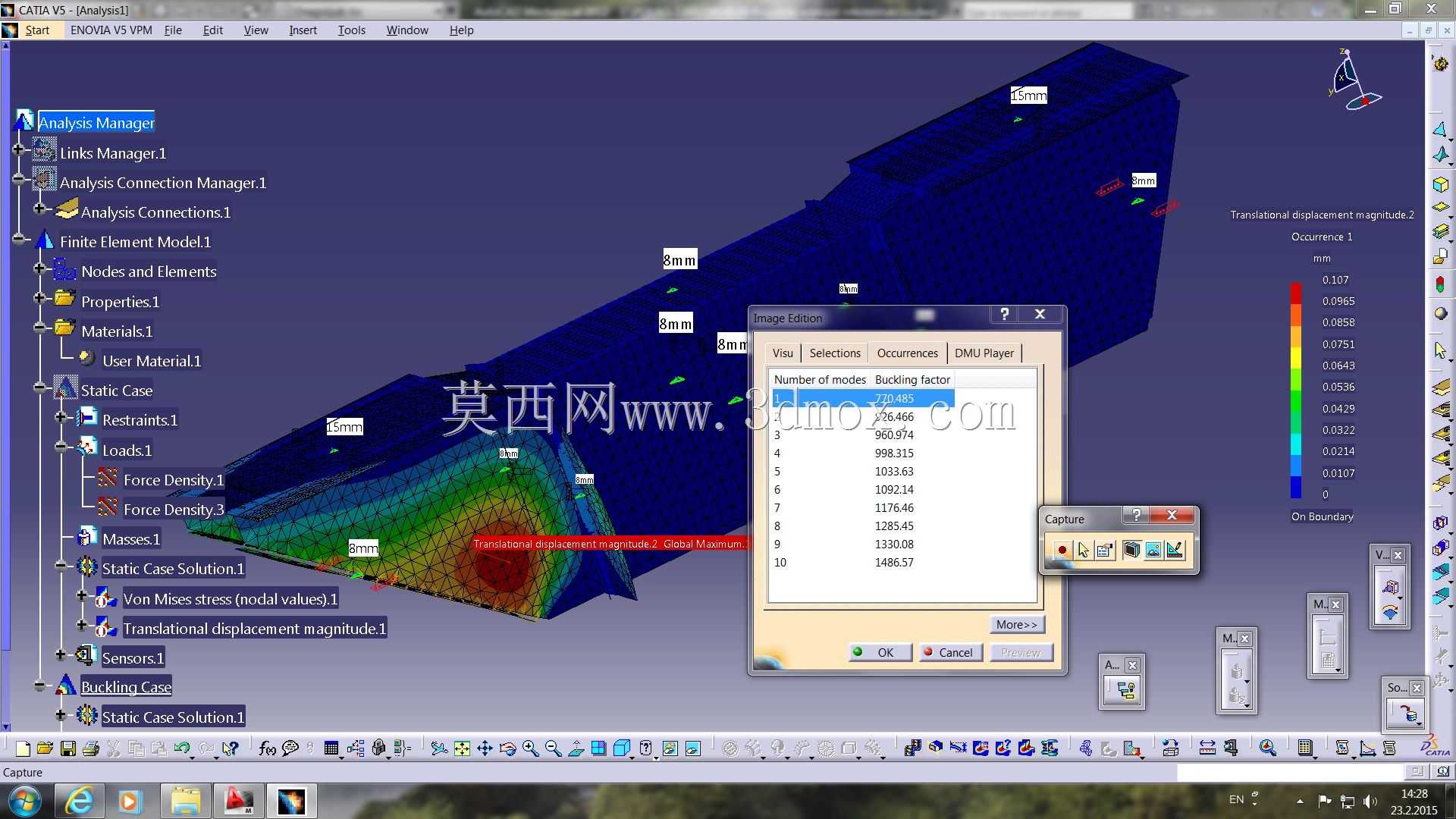Collapse the Analysis Connection Manager.1 node
This screenshot has height=819, width=1456.
coord(18,180)
